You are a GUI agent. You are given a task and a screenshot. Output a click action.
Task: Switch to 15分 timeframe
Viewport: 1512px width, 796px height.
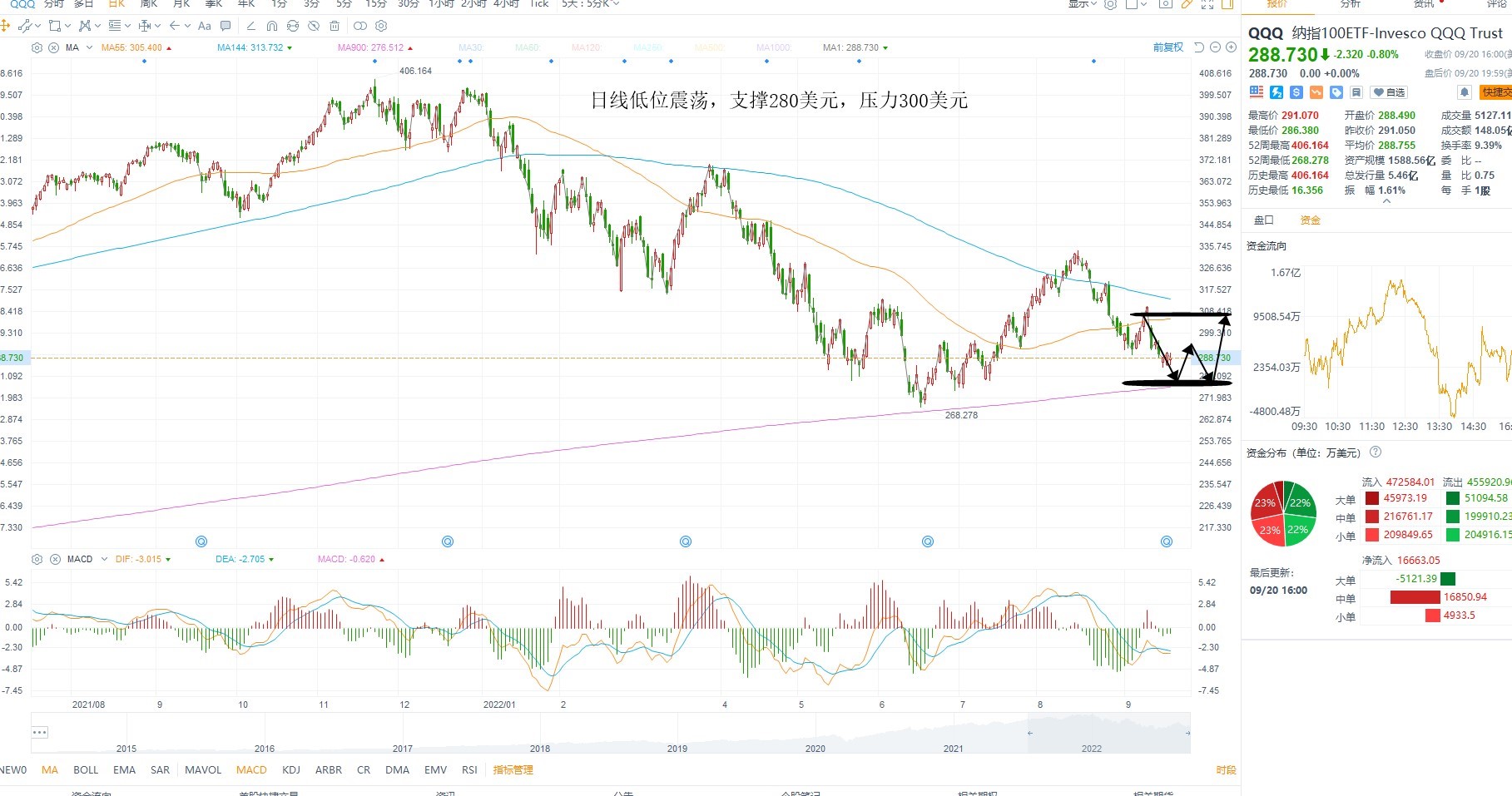[376, 3]
